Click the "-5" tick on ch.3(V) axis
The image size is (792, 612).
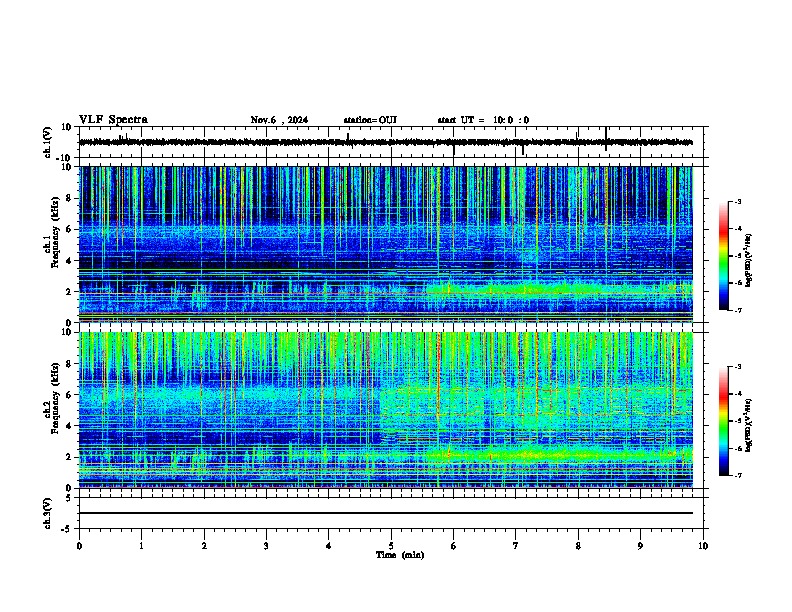tap(67, 529)
